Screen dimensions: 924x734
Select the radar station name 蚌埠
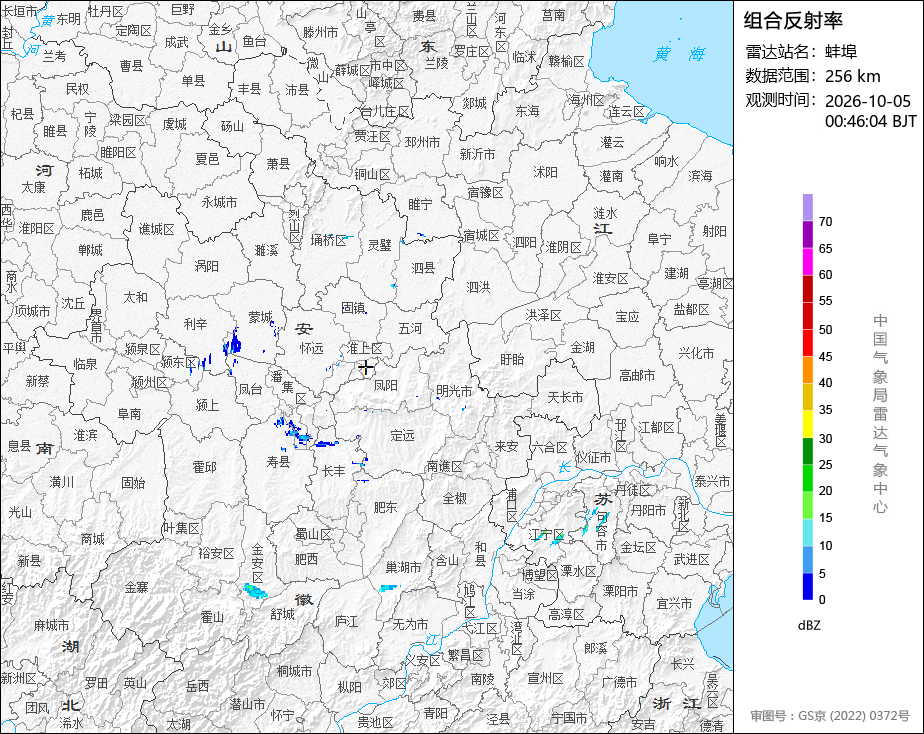click(841, 52)
